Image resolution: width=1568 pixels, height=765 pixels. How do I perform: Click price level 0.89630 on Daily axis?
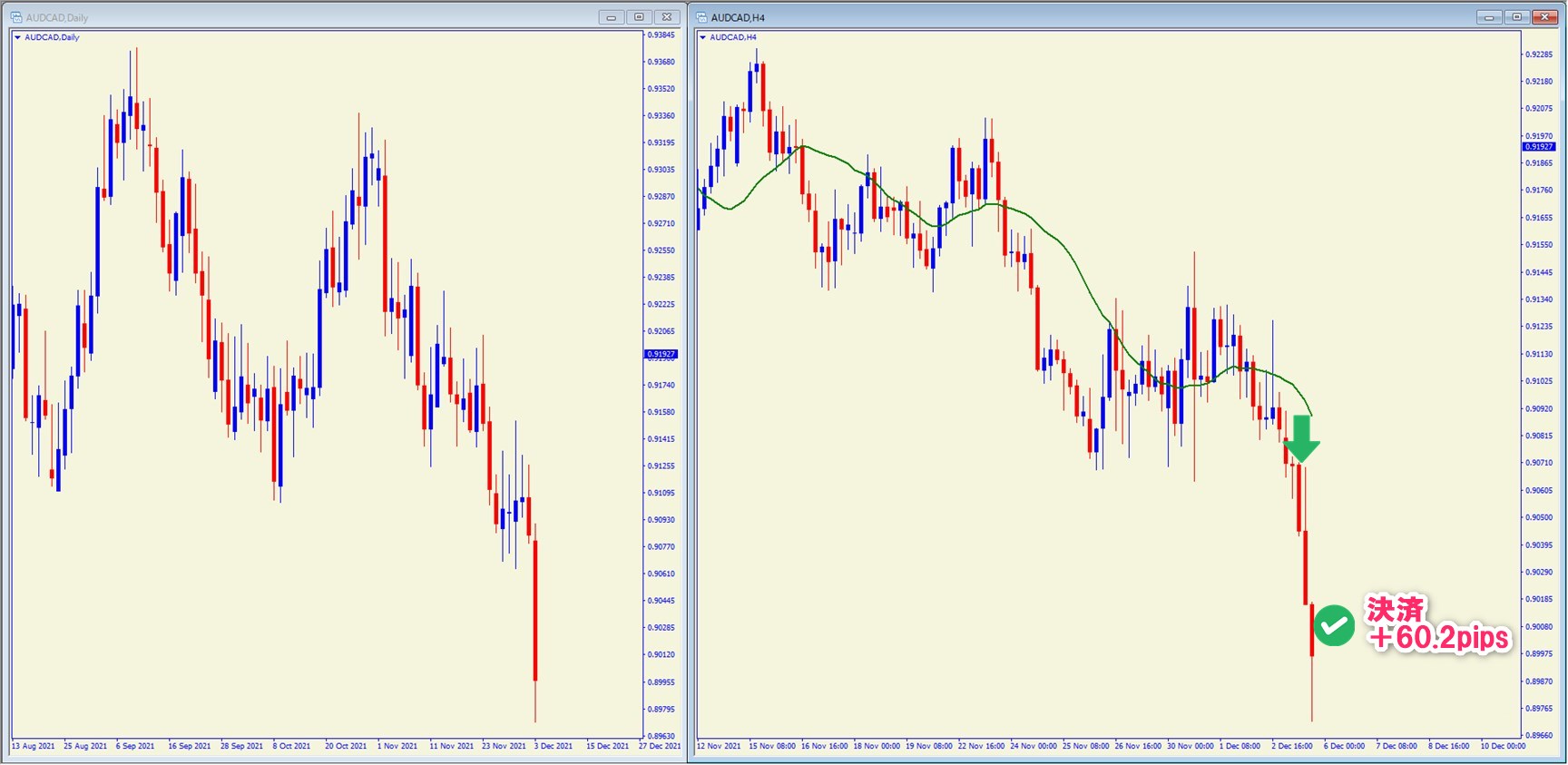point(661,736)
